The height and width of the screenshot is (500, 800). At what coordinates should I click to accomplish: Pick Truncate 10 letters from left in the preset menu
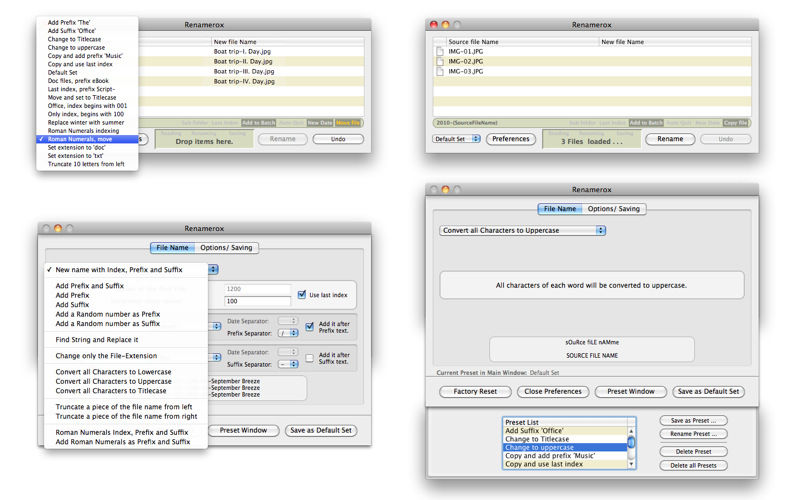click(87, 164)
